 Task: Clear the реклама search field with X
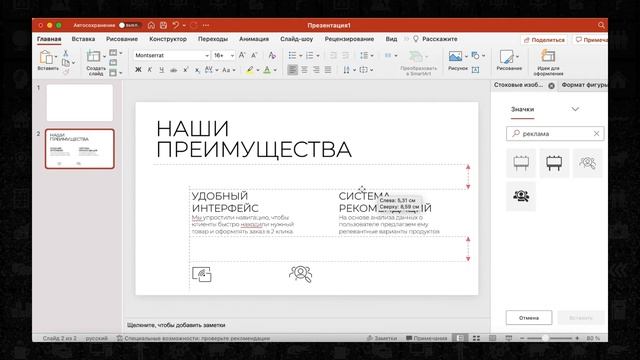coord(596,133)
